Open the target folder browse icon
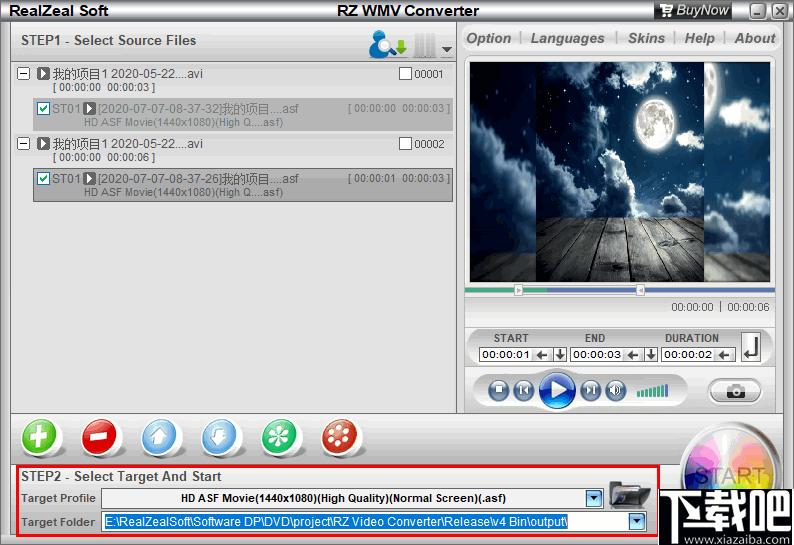 (x=629, y=495)
